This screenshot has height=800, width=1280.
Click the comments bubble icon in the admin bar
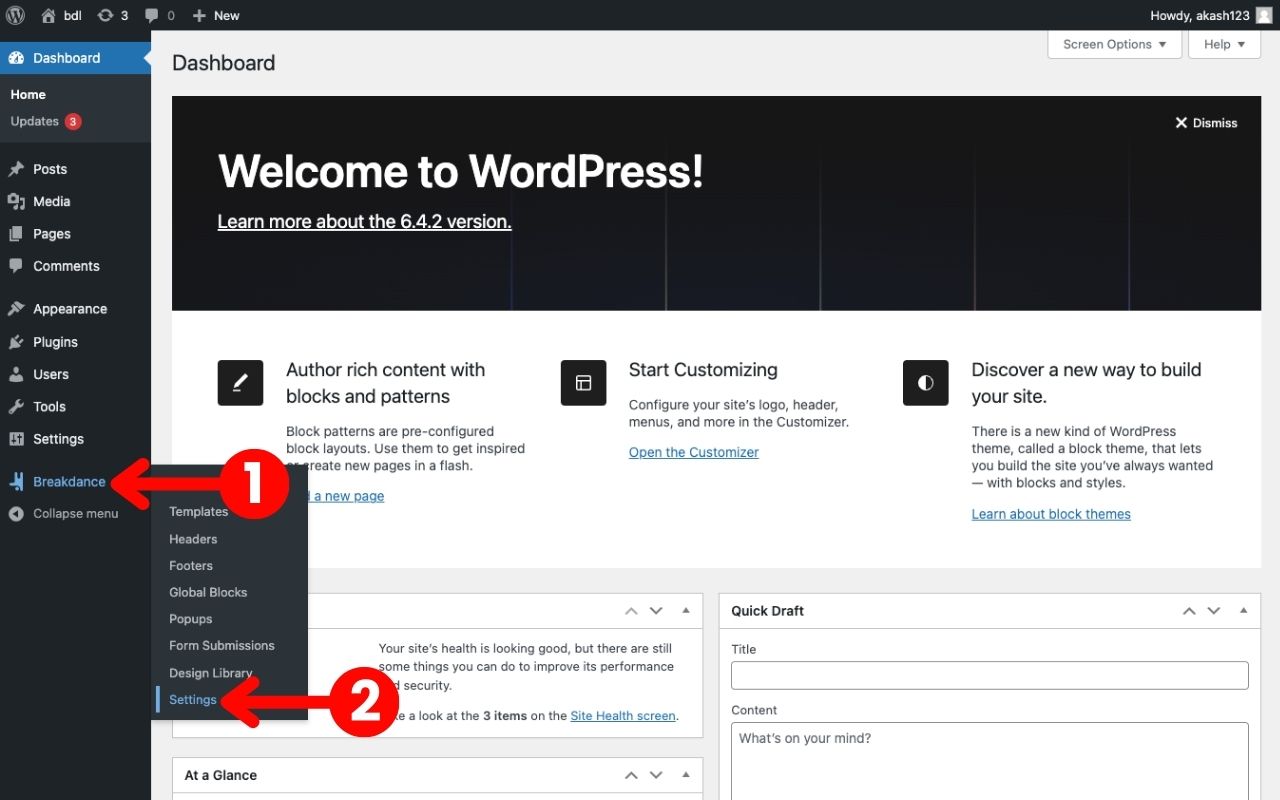152,15
